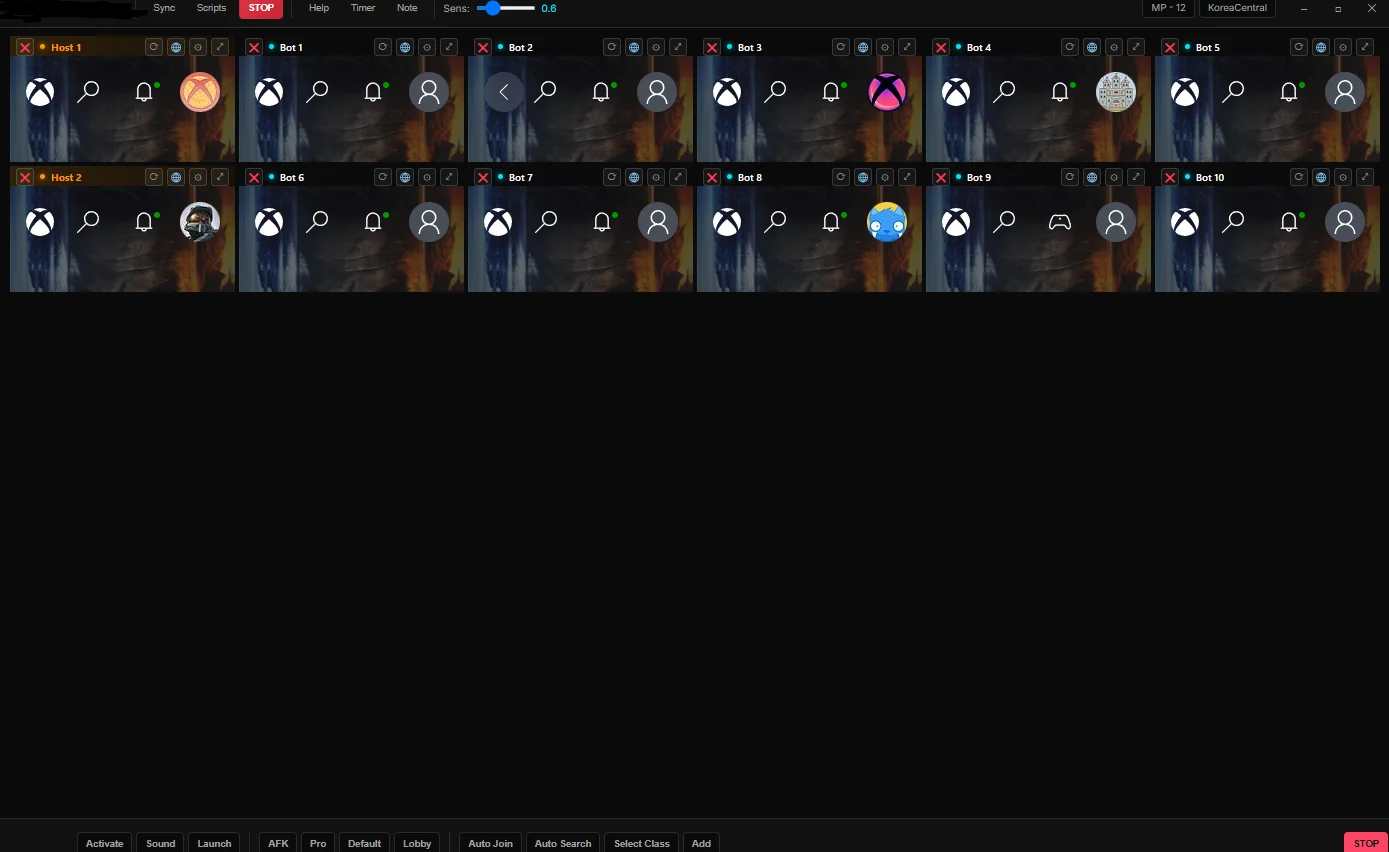The image size is (1389, 852).
Task: Toggle the Pro mode button
Action: [318, 843]
